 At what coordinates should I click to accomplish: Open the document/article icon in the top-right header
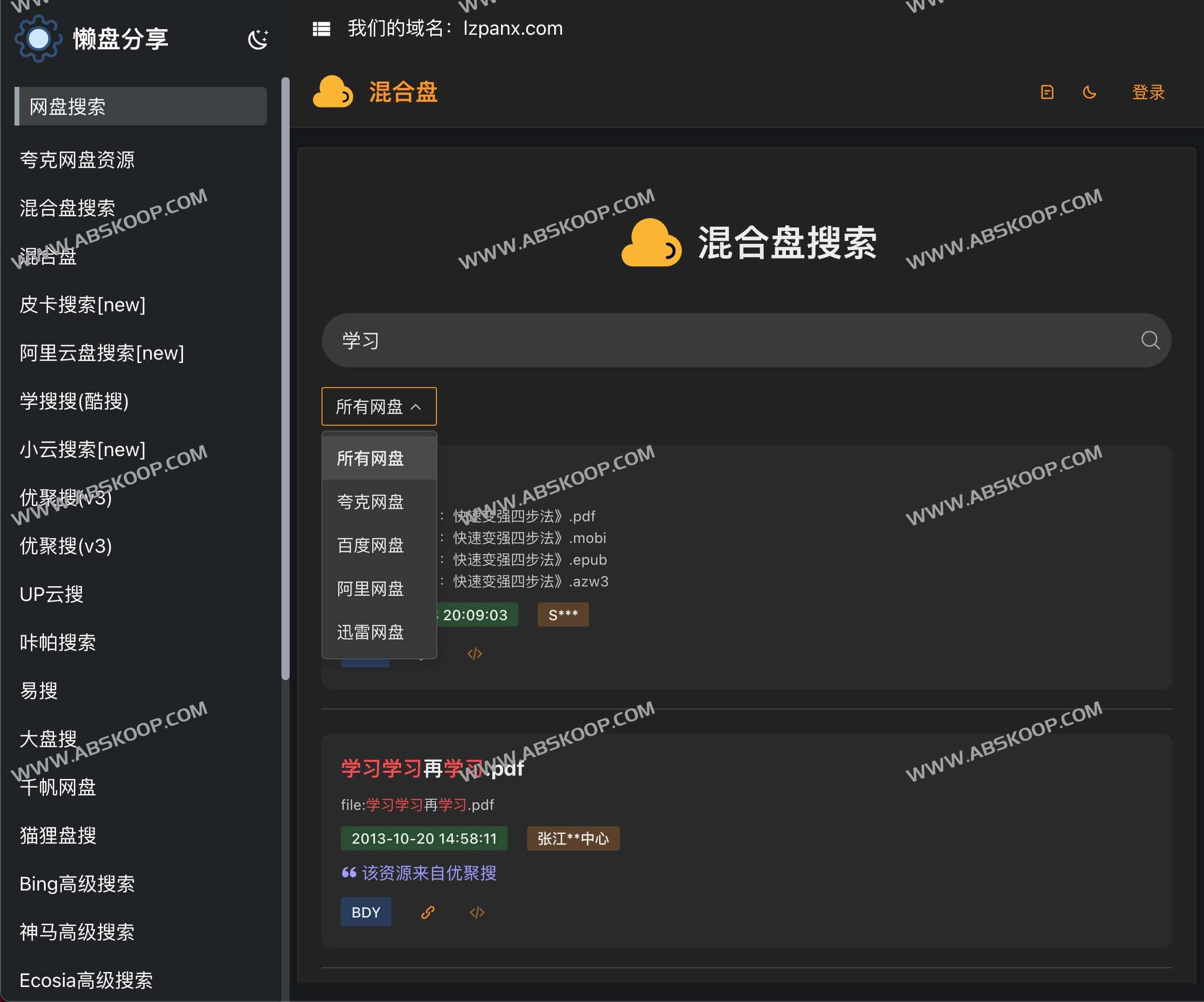pyautogui.click(x=1047, y=92)
